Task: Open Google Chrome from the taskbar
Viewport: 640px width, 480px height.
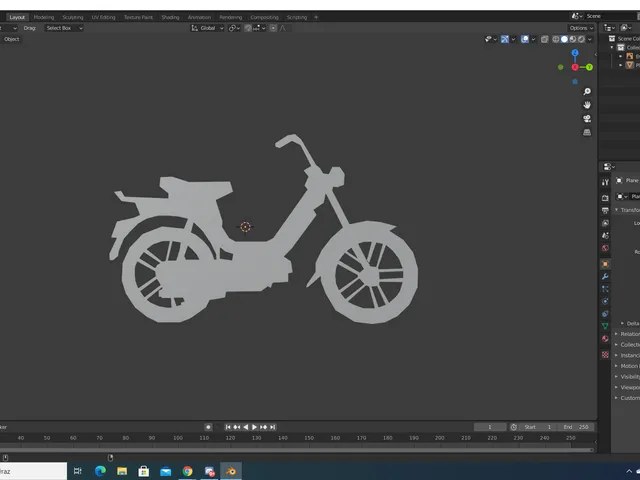Action: (x=187, y=471)
